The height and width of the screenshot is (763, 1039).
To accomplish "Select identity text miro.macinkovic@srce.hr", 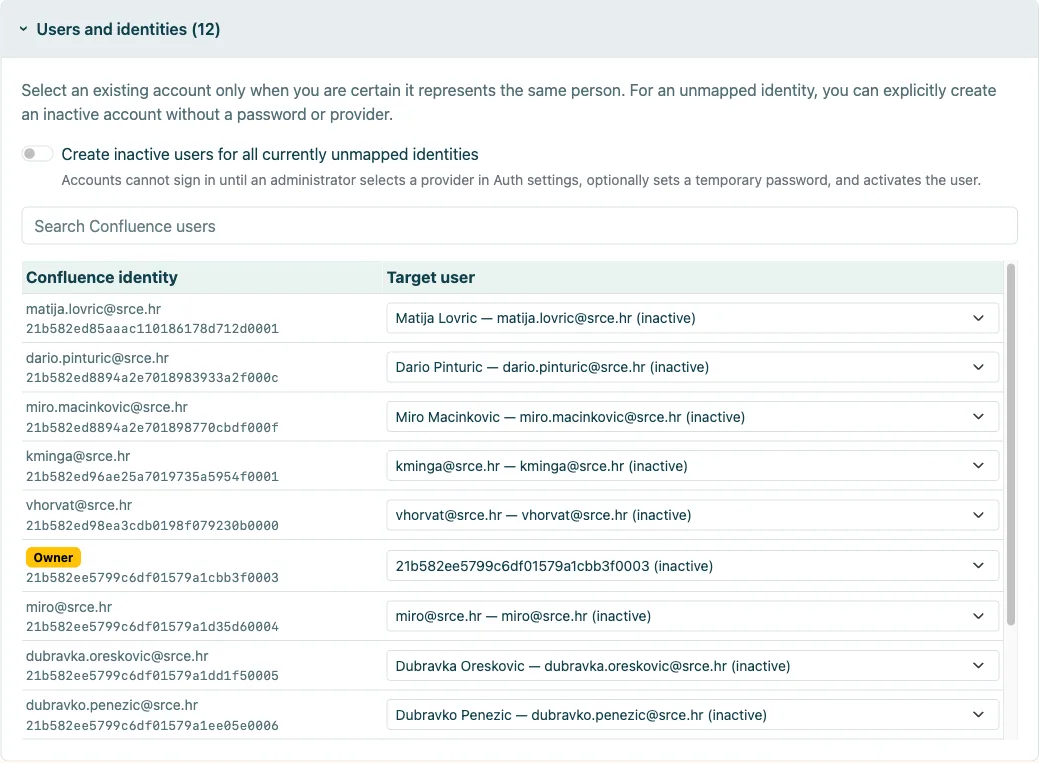I will (107, 407).
